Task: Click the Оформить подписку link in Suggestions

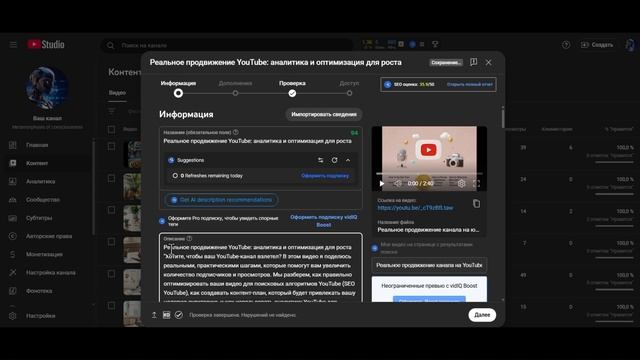Action: click(x=325, y=176)
